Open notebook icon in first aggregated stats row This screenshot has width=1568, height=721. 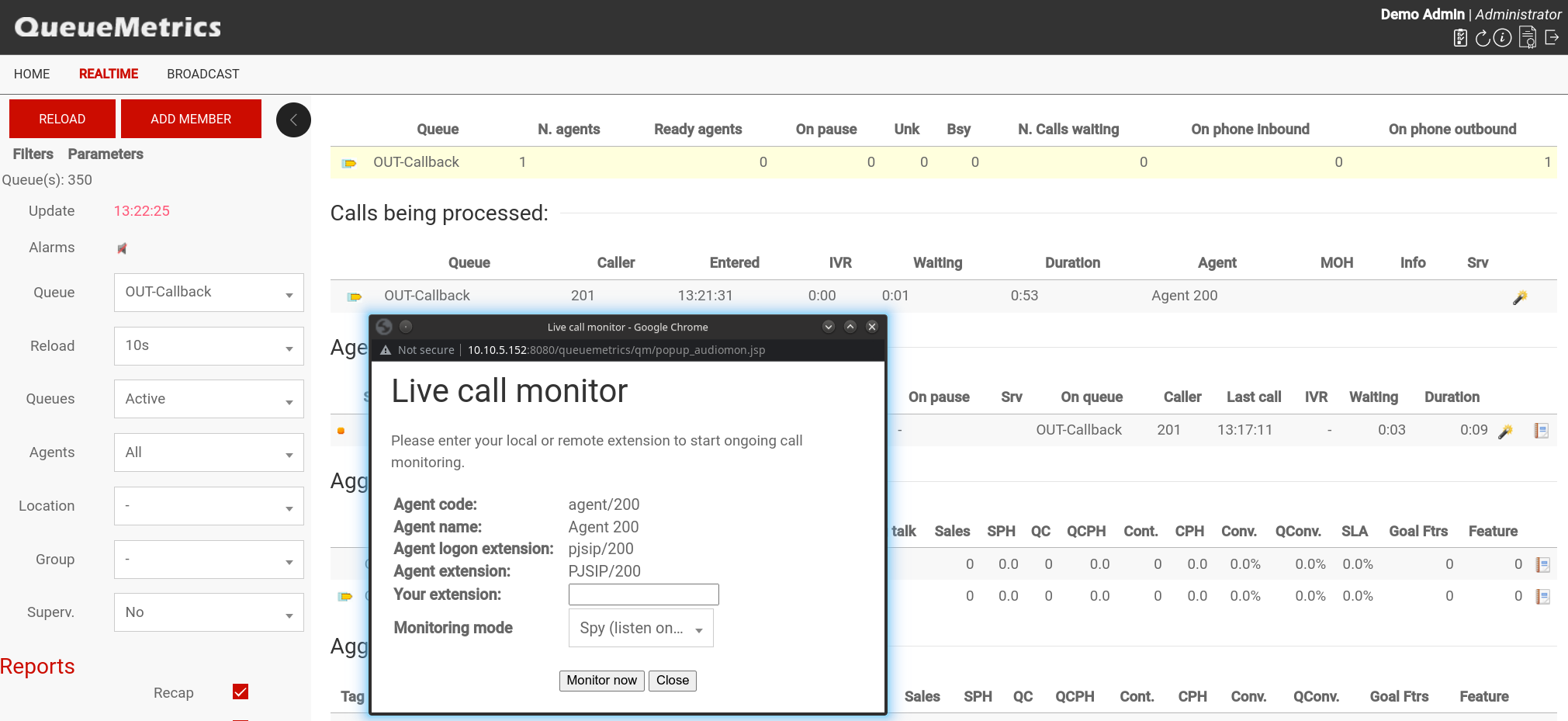[x=1543, y=565]
